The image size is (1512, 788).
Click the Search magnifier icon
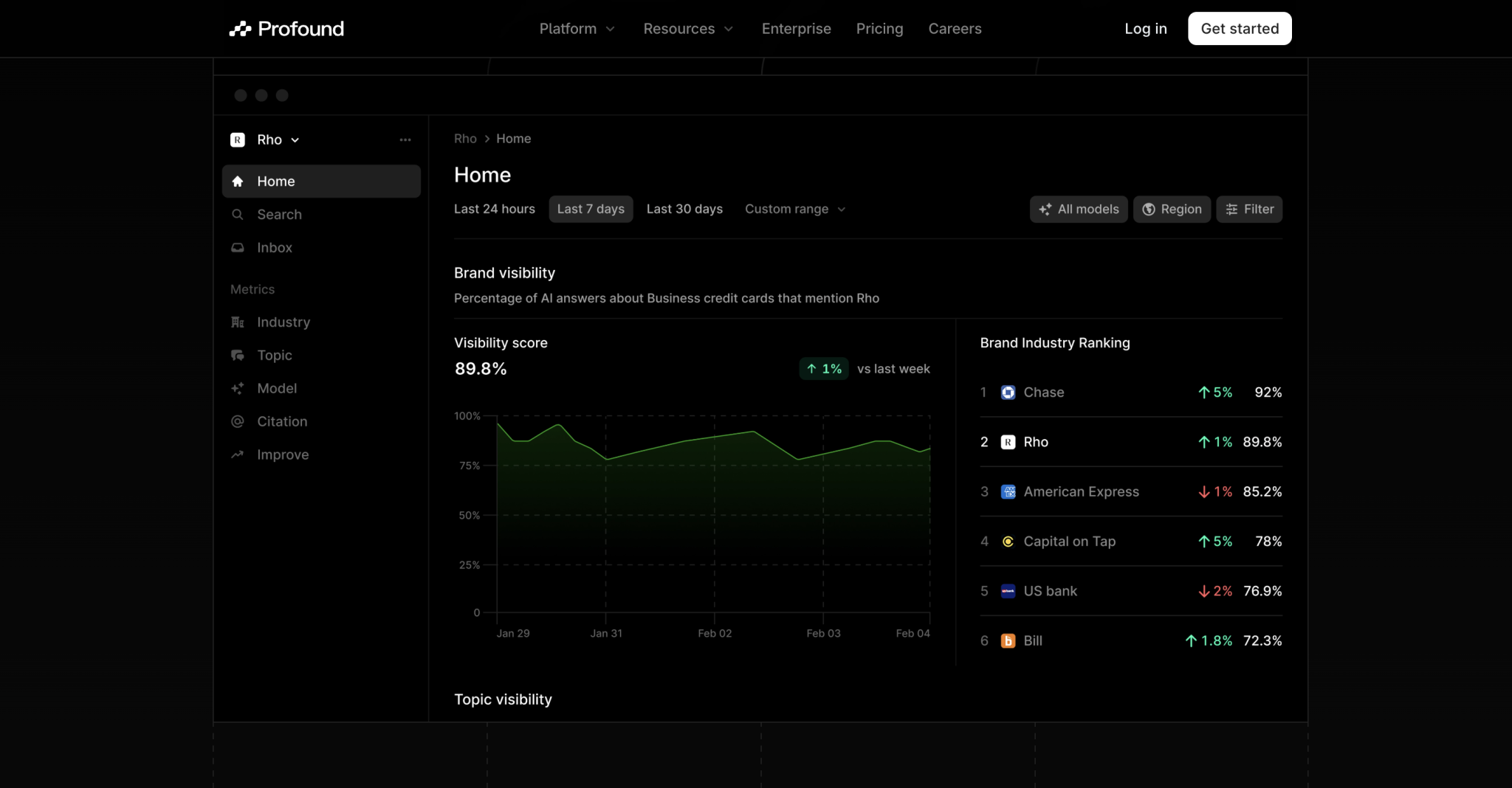point(238,215)
